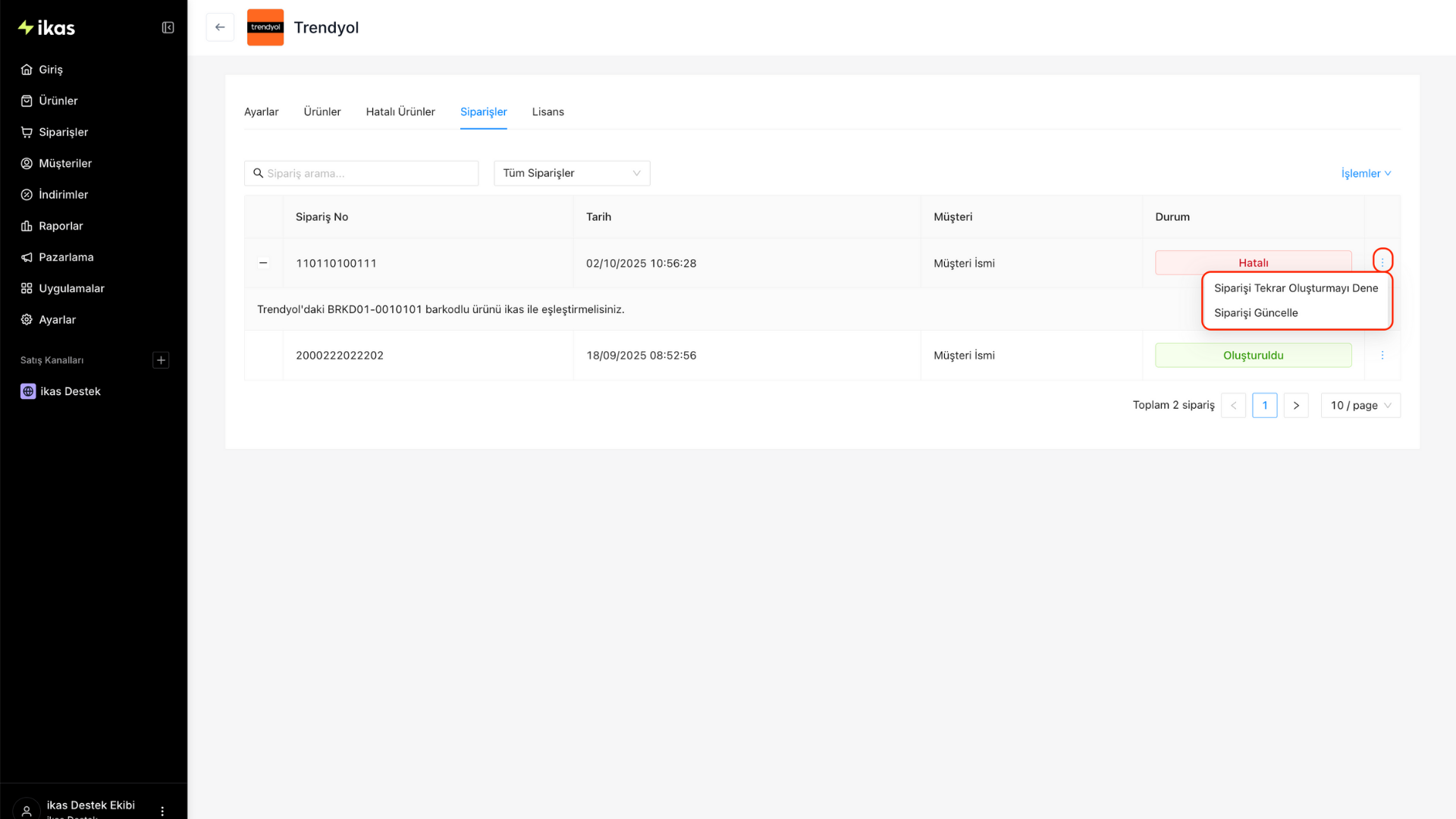Click date 18/09/2025 08:52:56

click(x=641, y=356)
